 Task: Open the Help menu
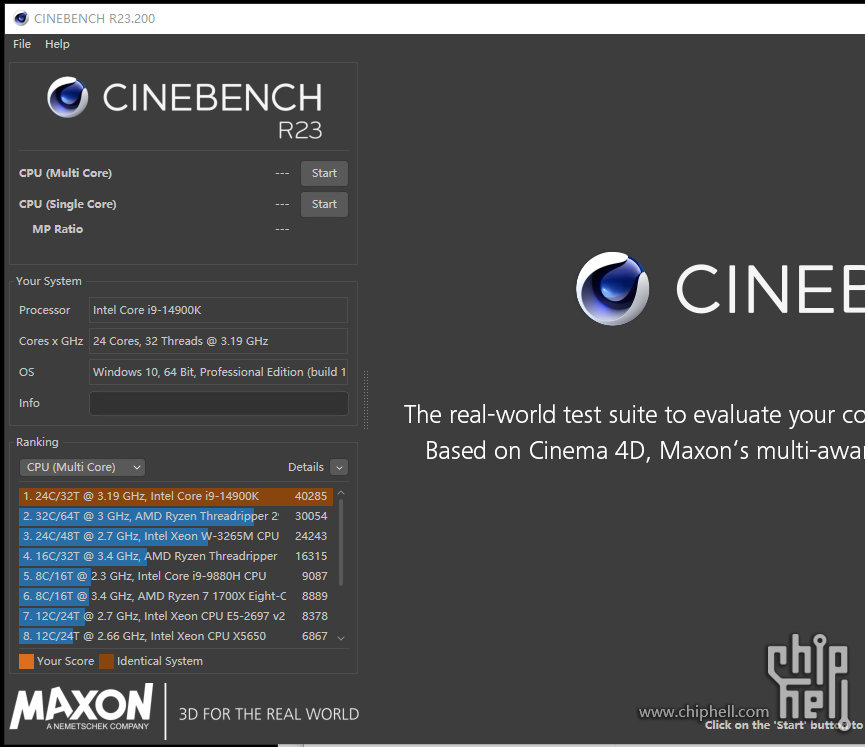coord(57,44)
